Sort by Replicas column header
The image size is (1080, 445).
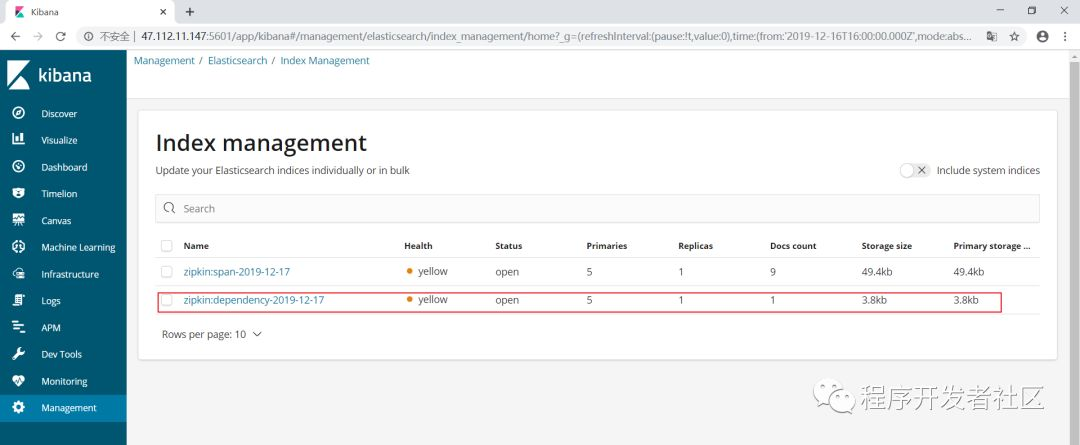coord(696,246)
